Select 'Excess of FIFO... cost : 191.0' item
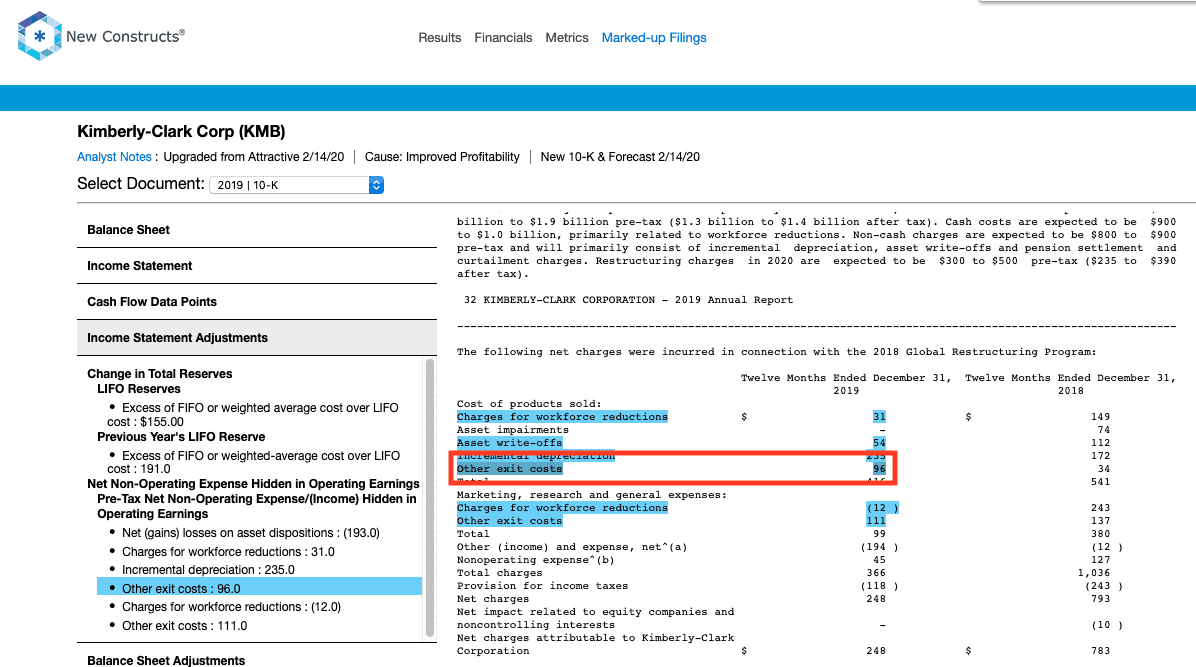 (253, 462)
